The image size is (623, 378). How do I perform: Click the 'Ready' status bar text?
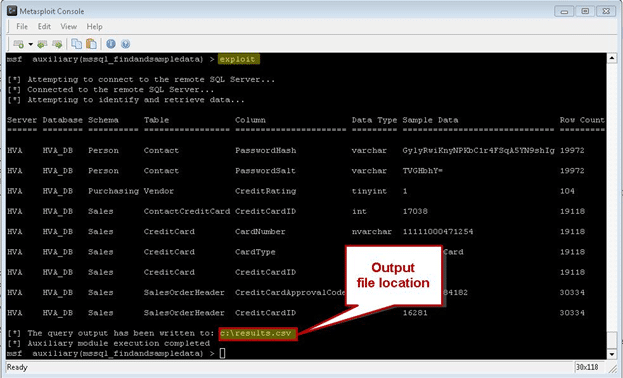coord(17,367)
